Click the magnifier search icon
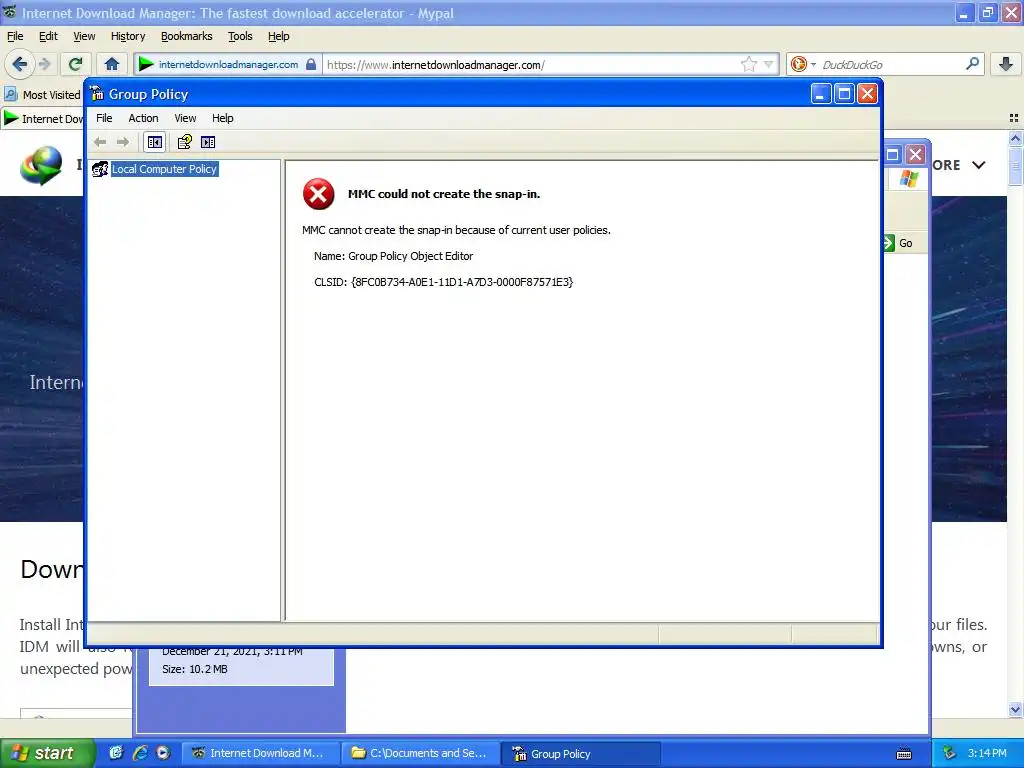 972,64
